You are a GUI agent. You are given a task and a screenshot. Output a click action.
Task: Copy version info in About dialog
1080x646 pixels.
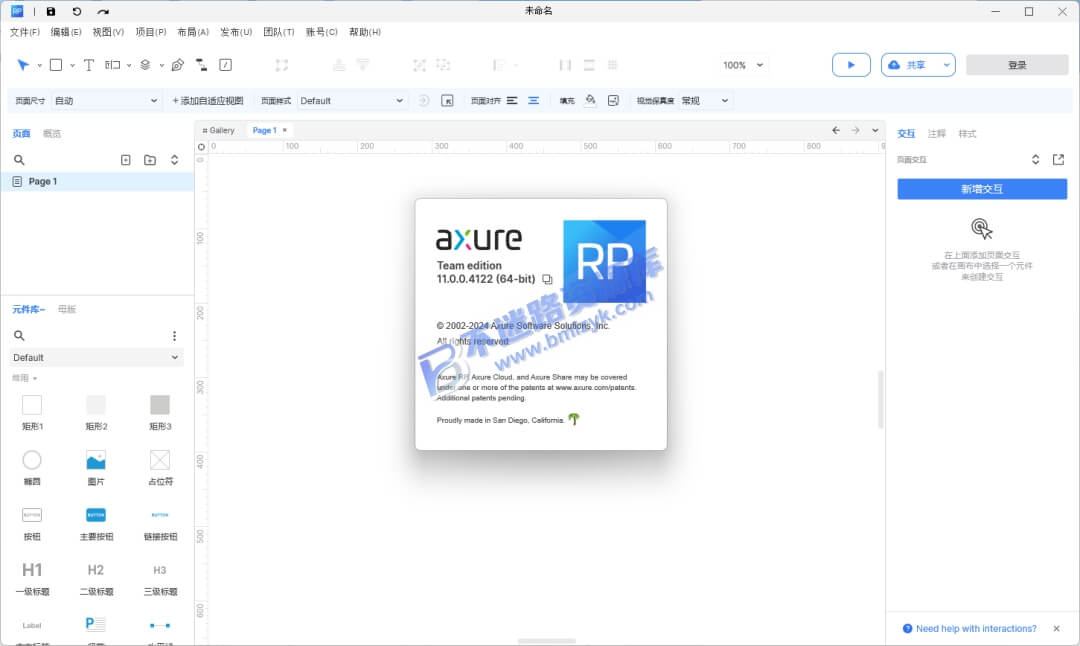[547, 279]
